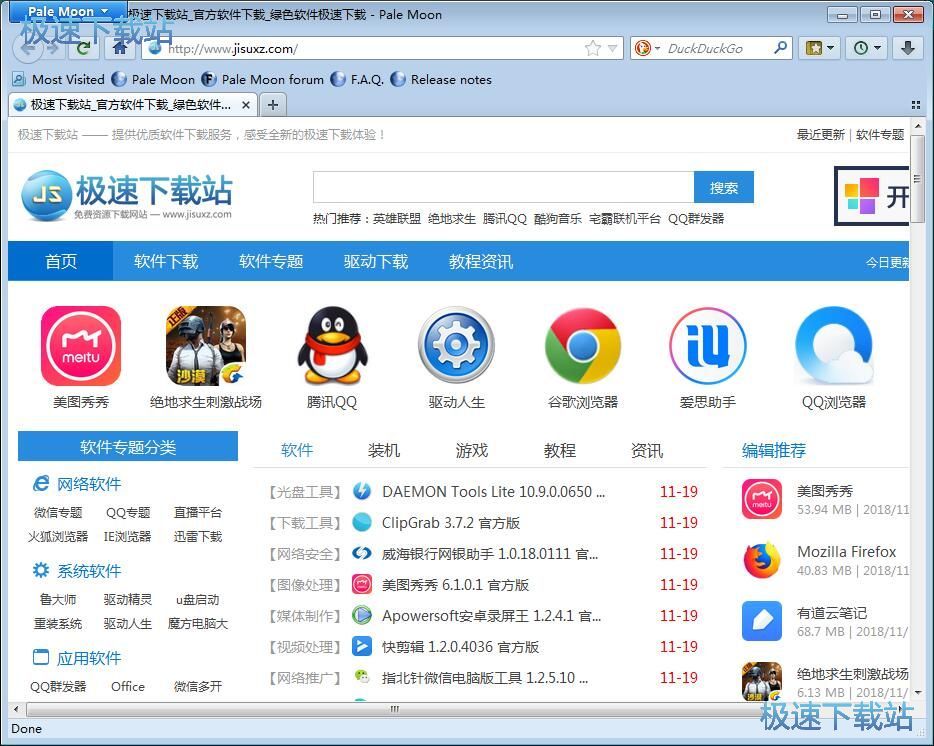Bookmark this page with star icon
The height and width of the screenshot is (746, 934).
click(x=593, y=48)
